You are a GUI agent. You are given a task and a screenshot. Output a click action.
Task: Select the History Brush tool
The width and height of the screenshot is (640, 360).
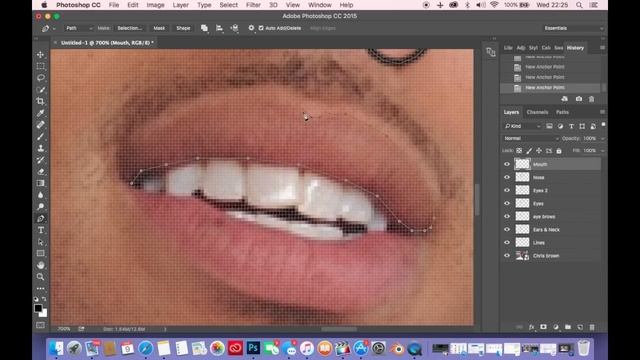(40, 160)
